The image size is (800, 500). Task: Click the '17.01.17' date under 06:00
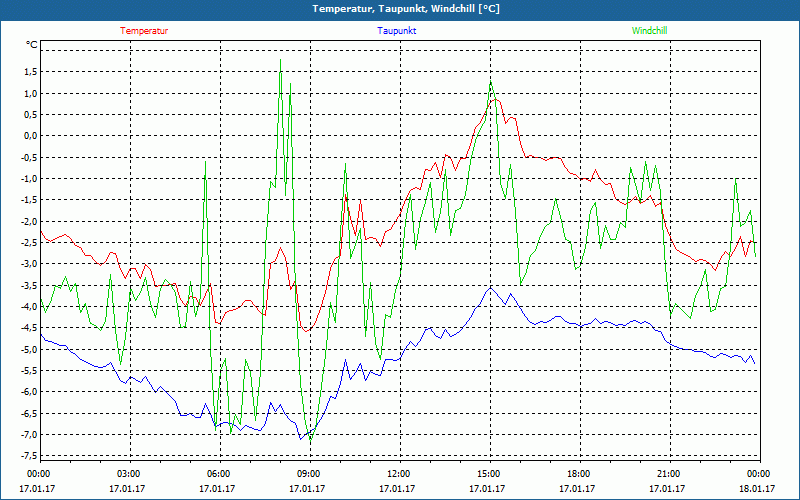pyautogui.click(x=217, y=488)
